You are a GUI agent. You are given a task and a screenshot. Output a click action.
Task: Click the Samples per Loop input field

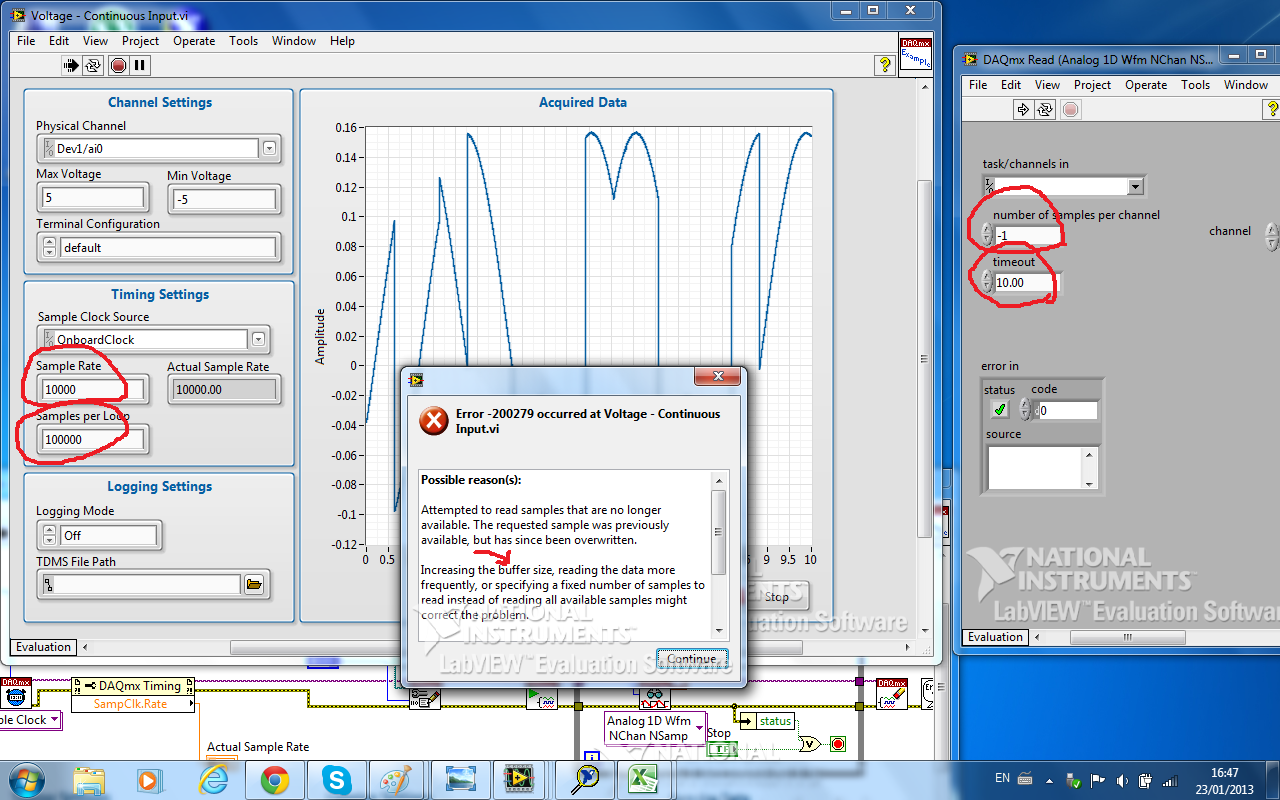tap(92, 440)
